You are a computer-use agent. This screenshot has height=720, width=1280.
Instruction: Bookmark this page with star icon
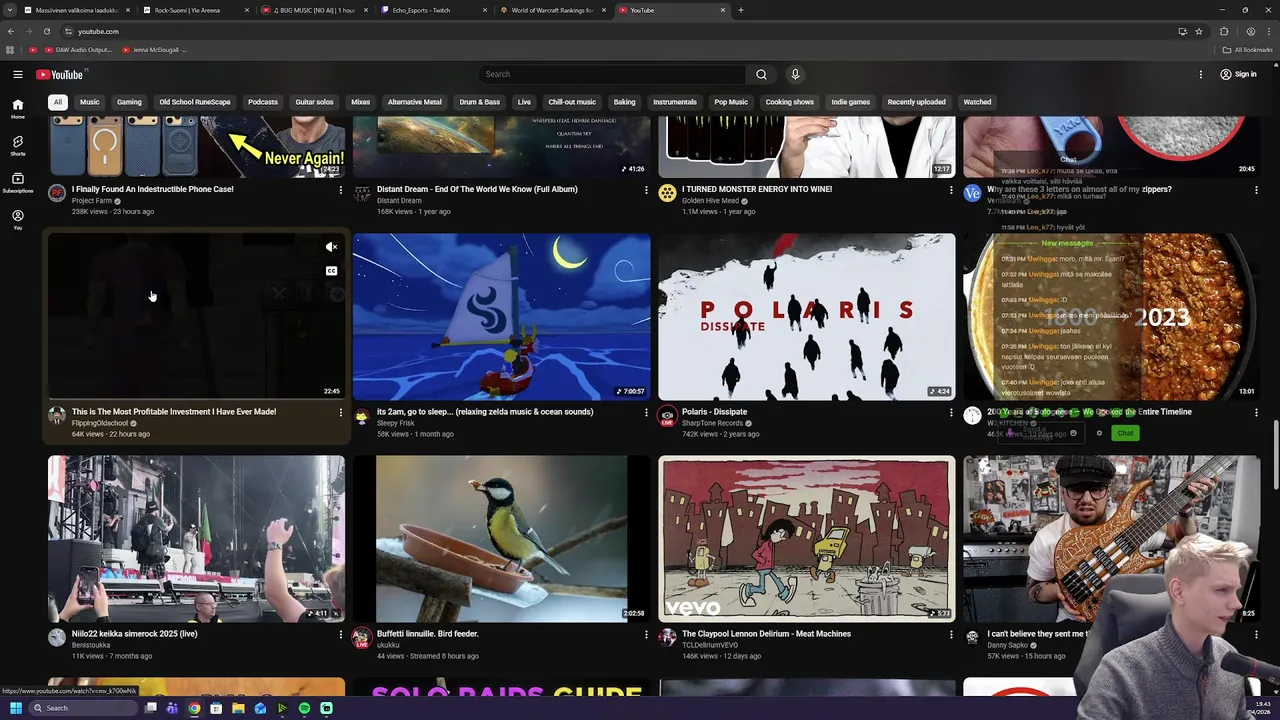click(x=1198, y=31)
